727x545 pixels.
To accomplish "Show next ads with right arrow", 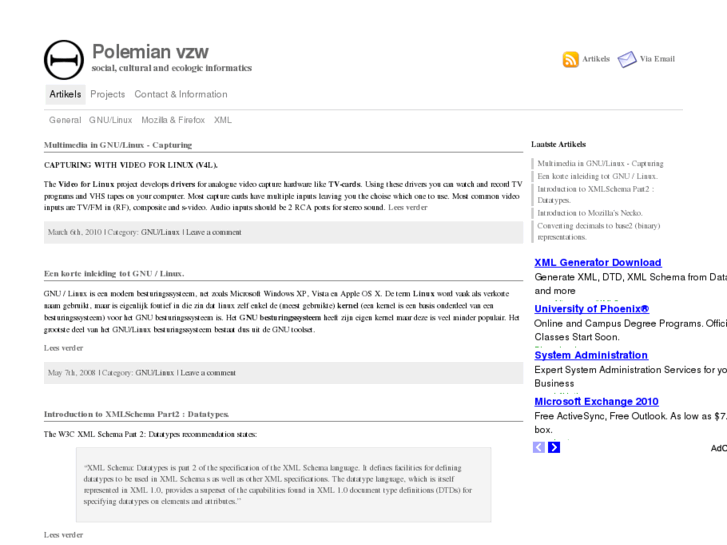I will [554, 447].
